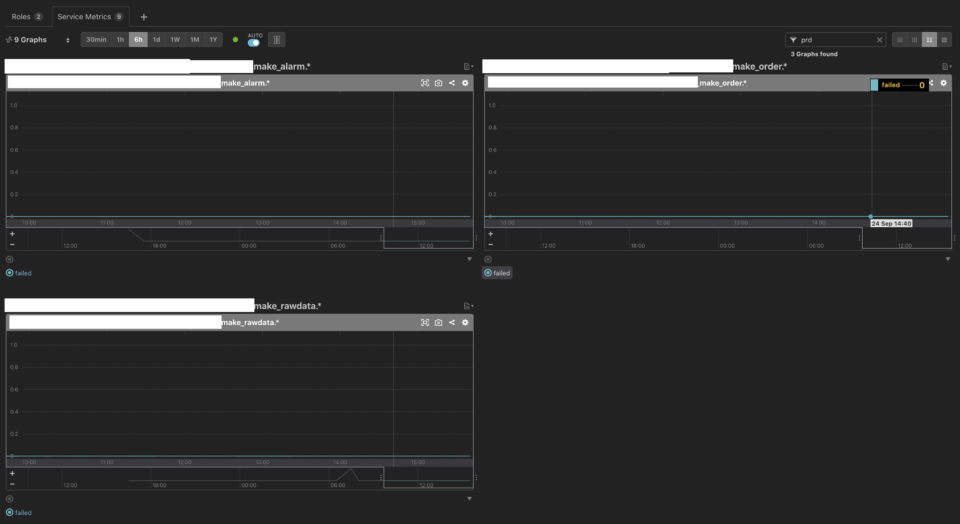Share the make_alarm graph
This screenshot has height=524, width=960.
[452, 83]
